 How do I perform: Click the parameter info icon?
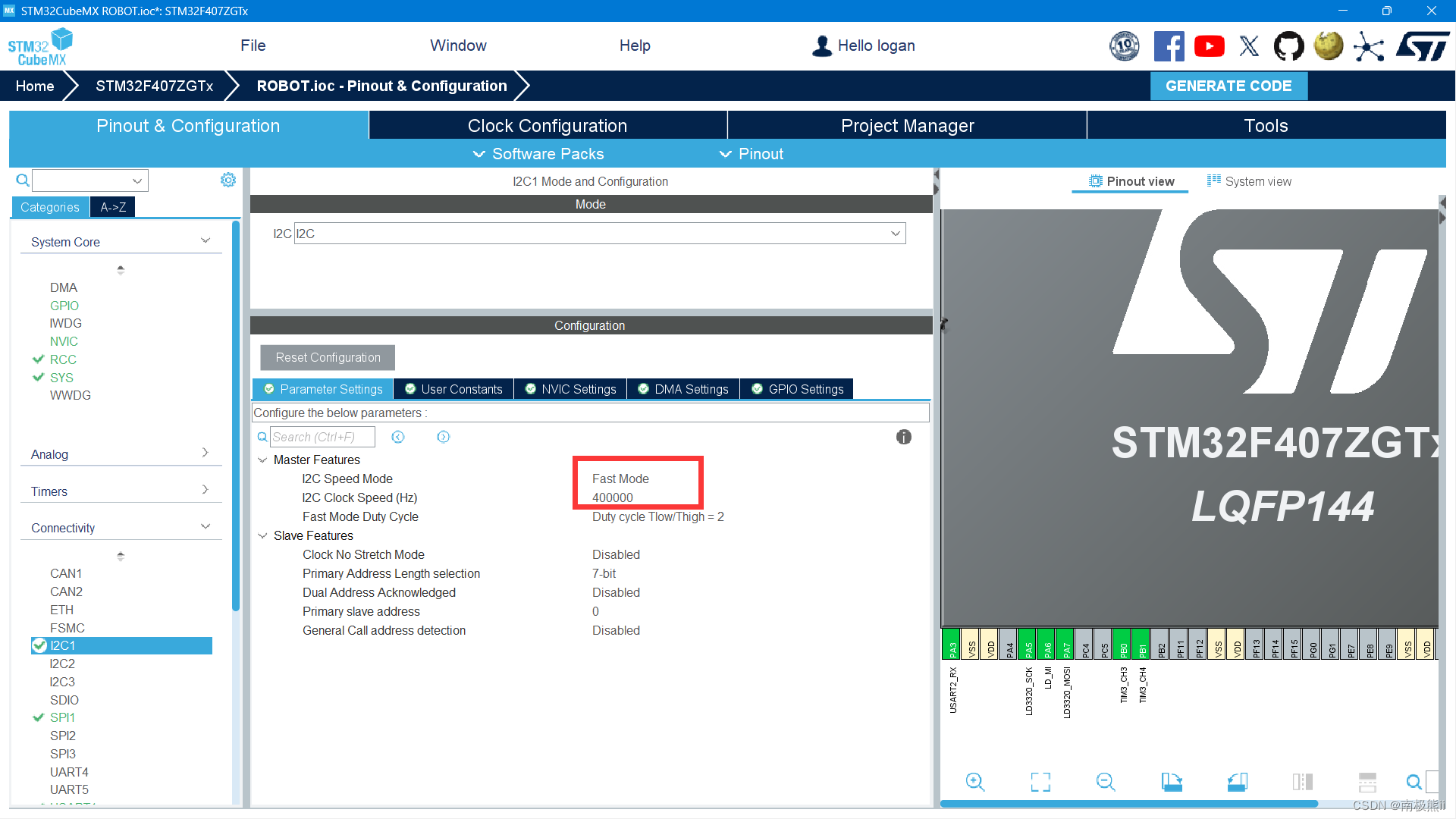coord(903,437)
